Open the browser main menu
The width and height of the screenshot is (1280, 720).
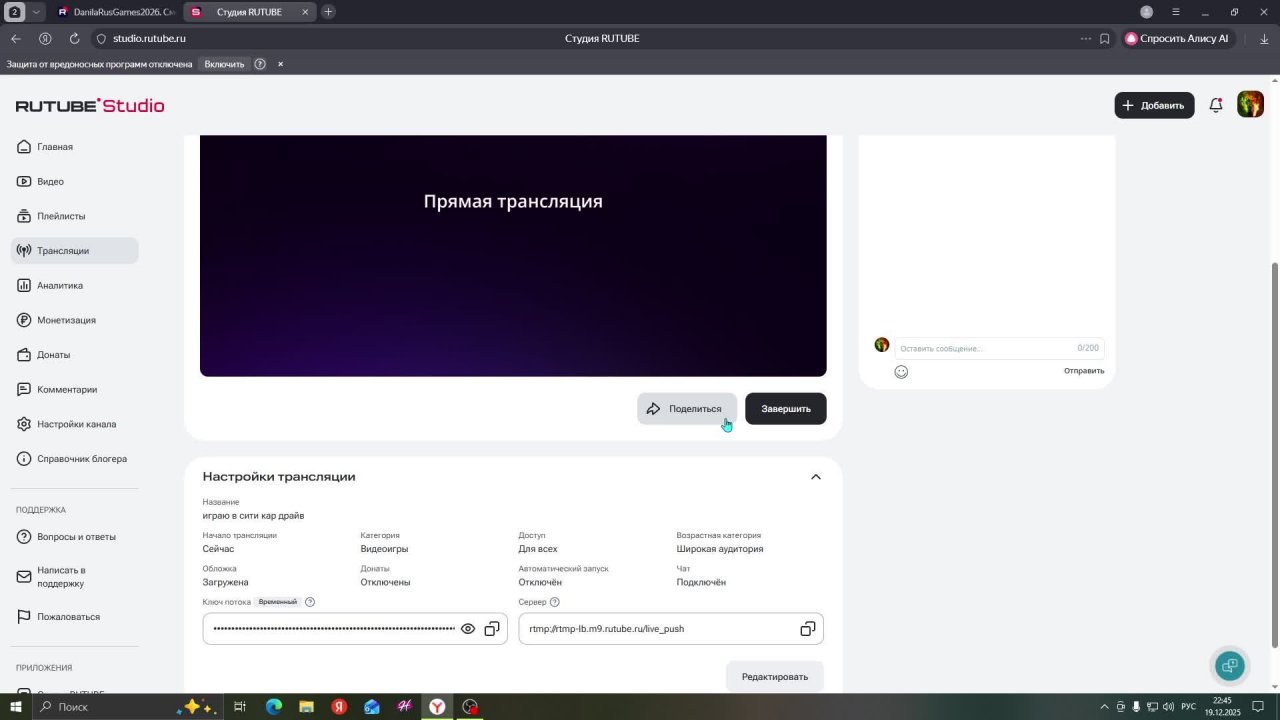[x=1176, y=12]
